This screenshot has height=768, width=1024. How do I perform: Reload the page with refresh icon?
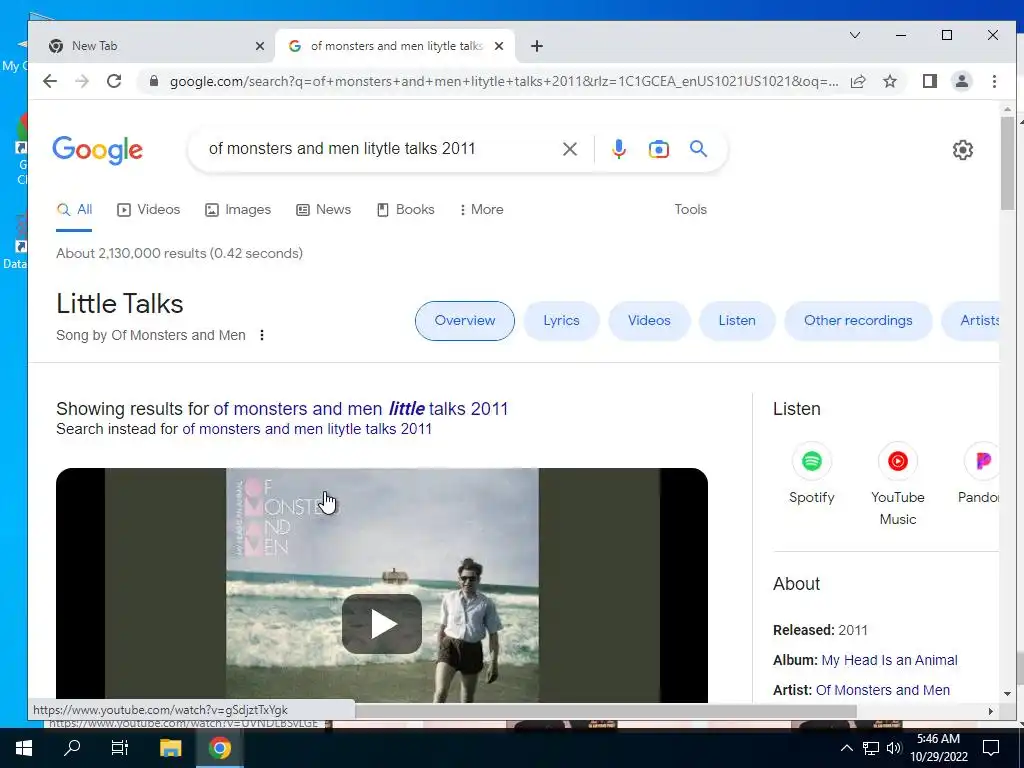(114, 81)
